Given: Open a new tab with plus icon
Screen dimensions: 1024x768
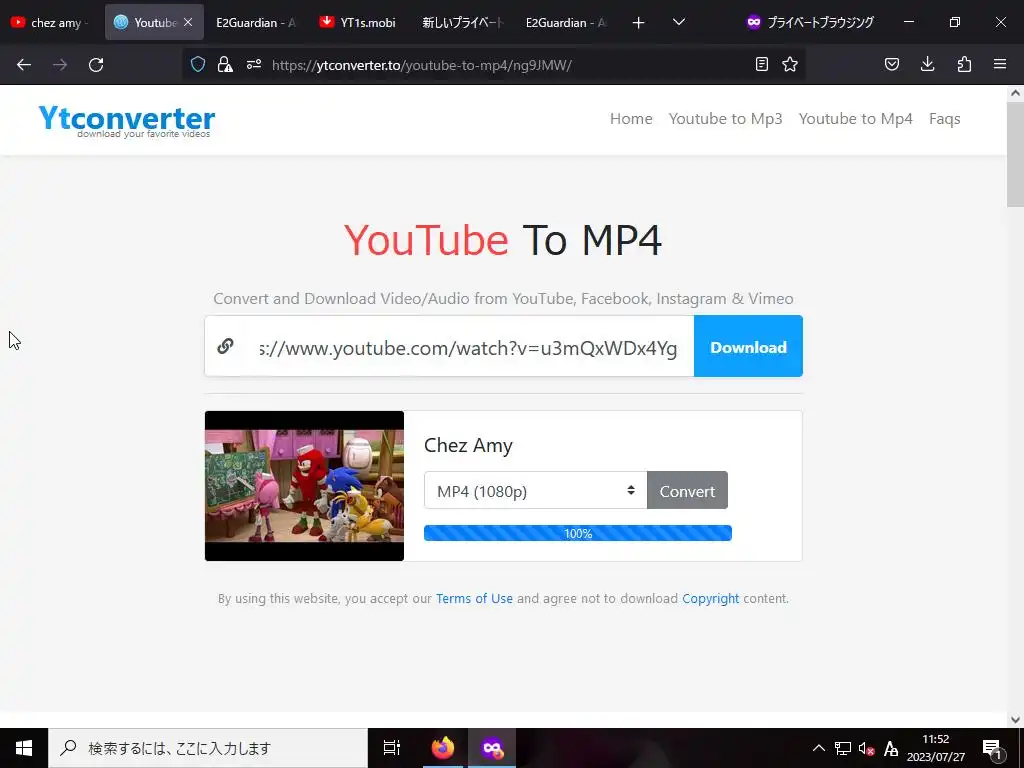Looking at the screenshot, I should 639,23.
